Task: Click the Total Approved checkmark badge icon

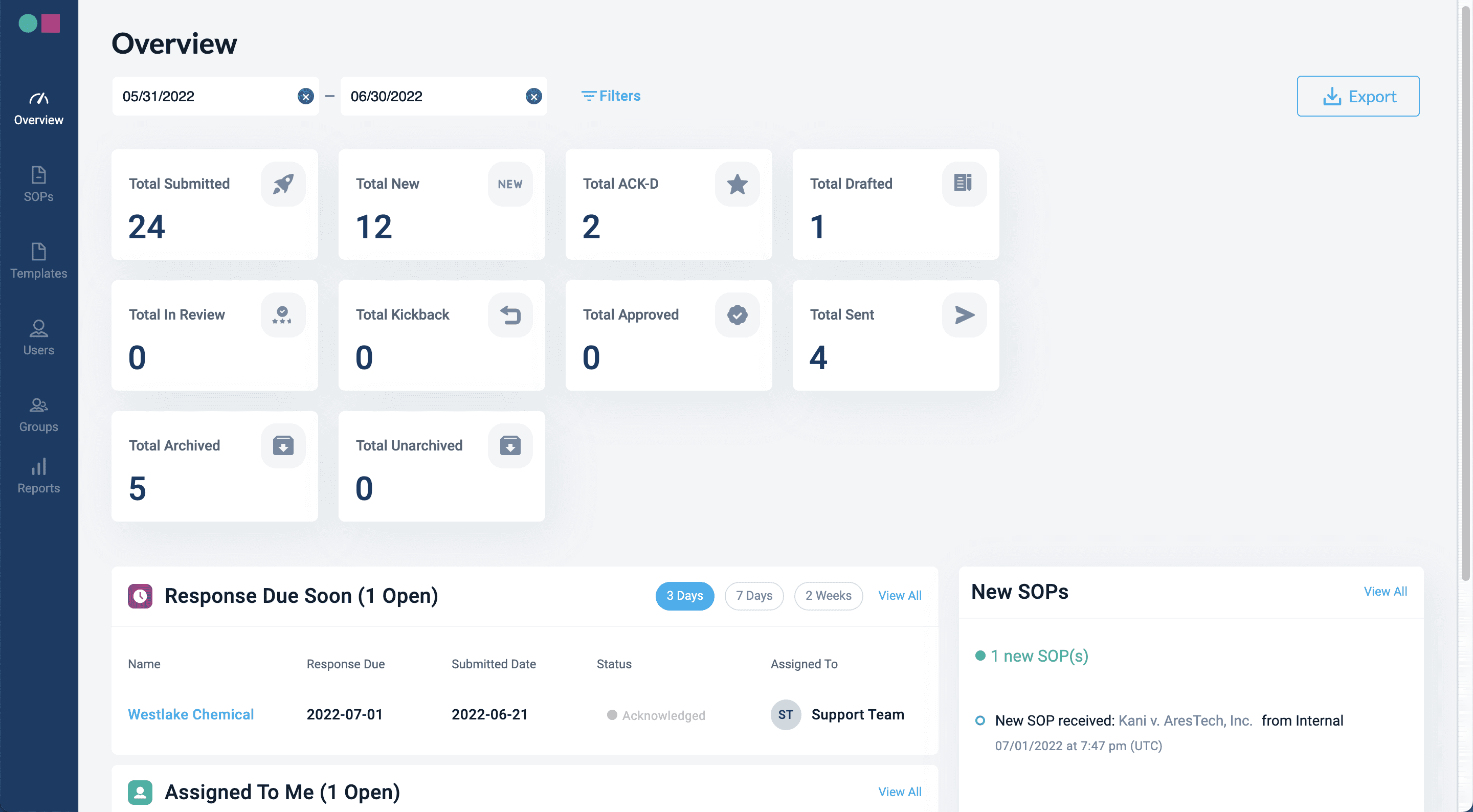Action: pos(737,314)
